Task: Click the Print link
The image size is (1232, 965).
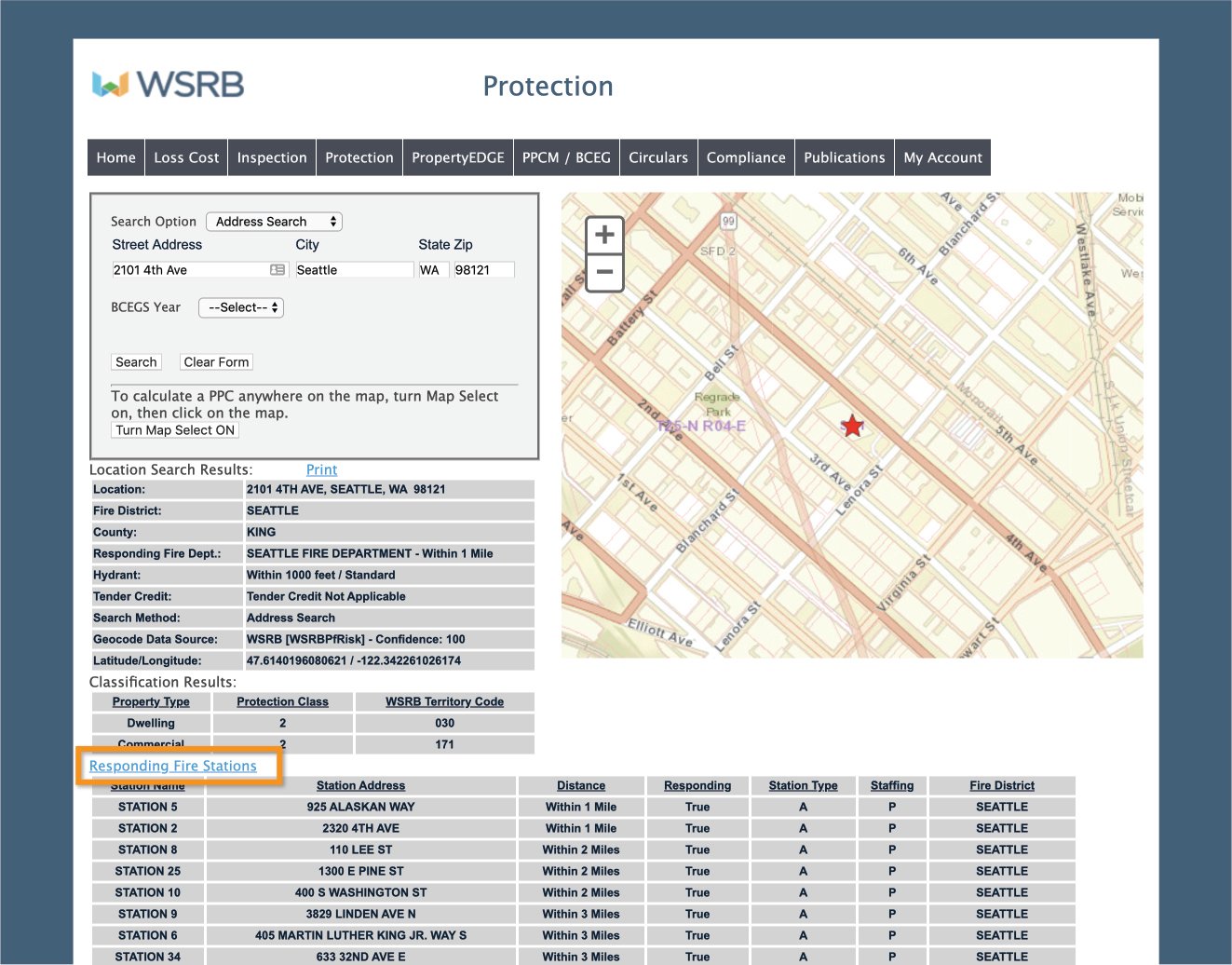Action: pos(321,470)
